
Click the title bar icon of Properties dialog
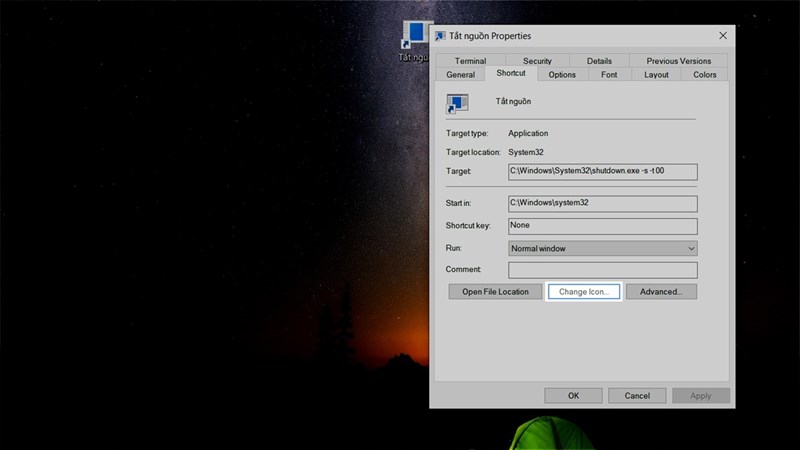441,35
